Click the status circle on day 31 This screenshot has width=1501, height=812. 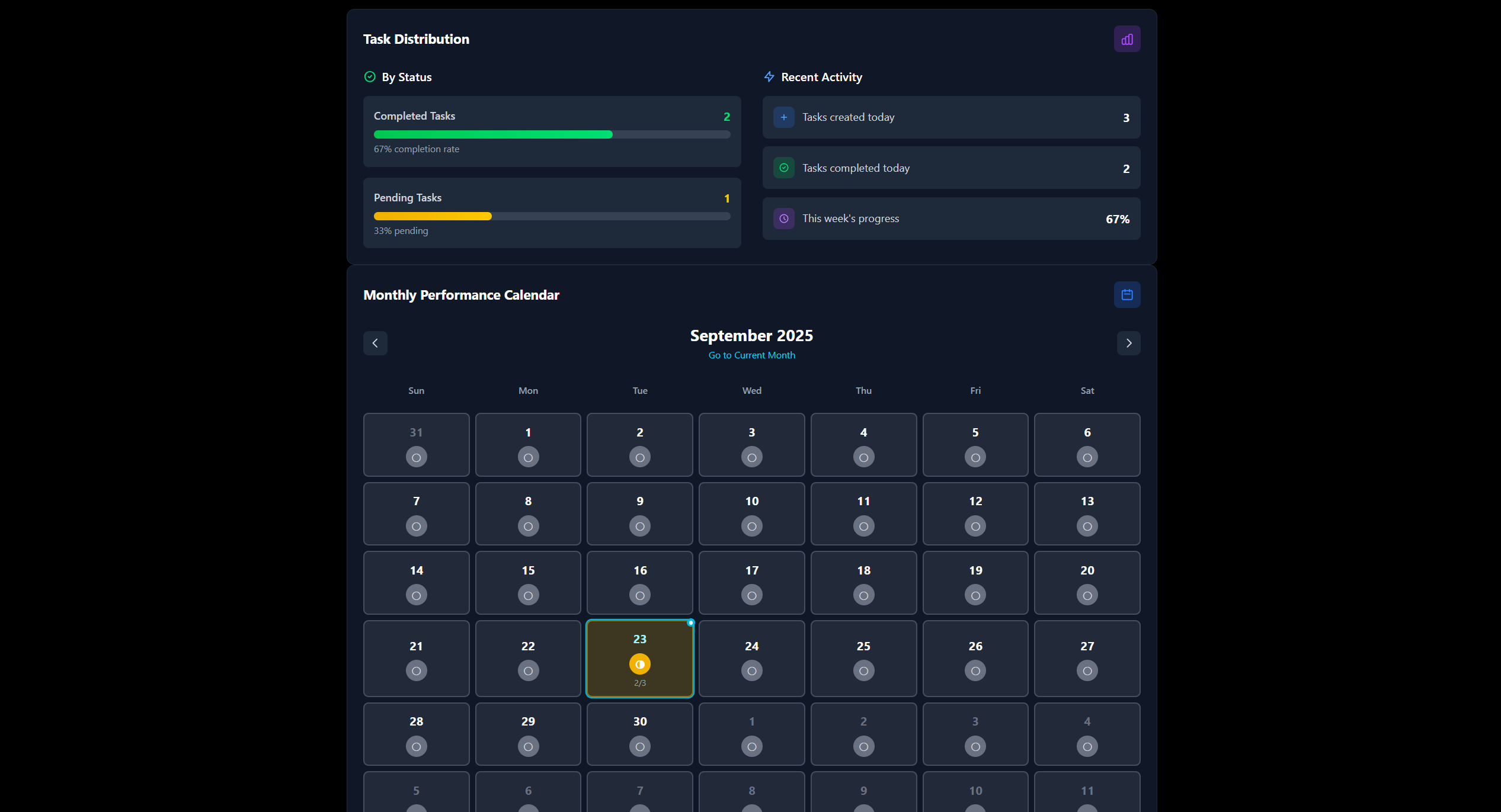(416, 457)
